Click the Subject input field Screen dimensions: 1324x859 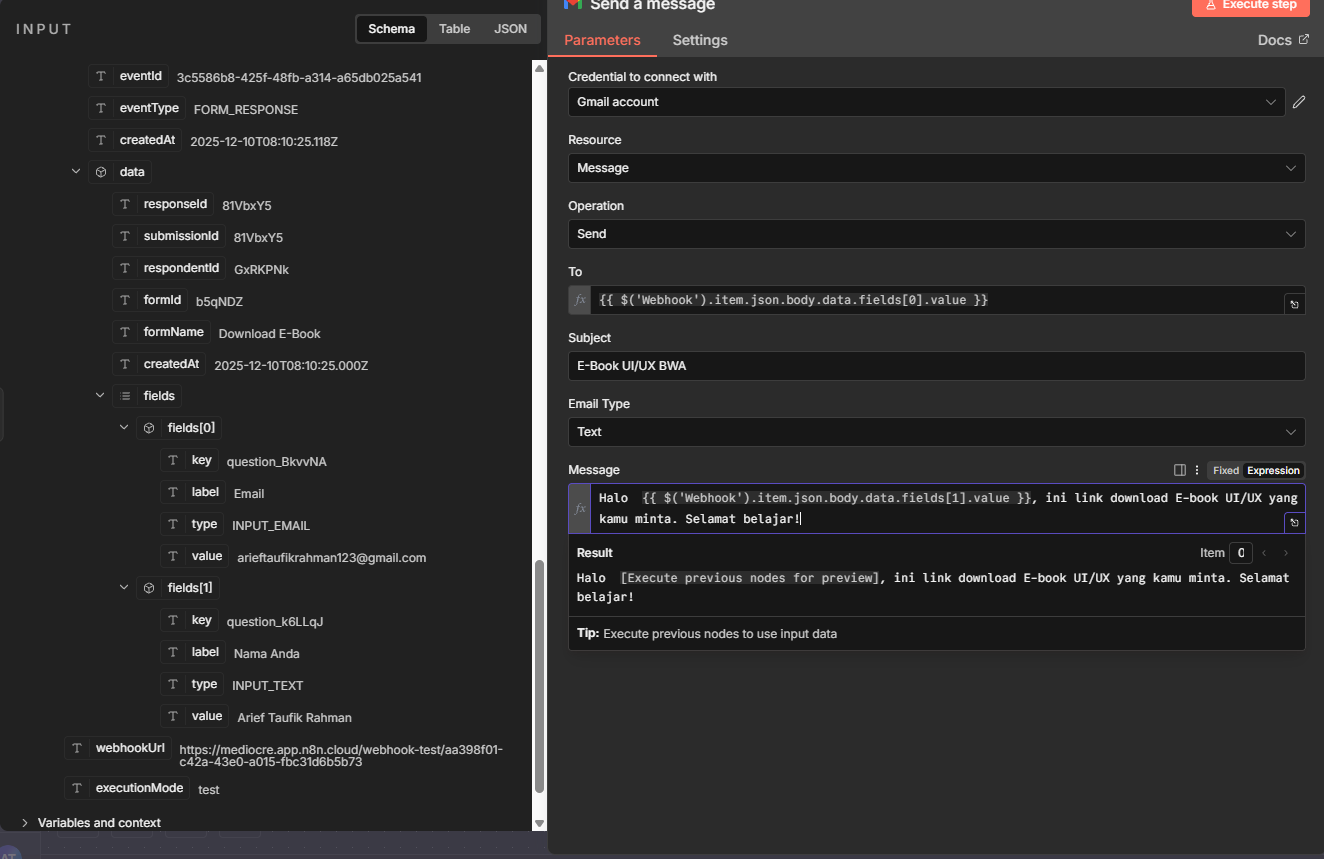(x=936, y=366)
